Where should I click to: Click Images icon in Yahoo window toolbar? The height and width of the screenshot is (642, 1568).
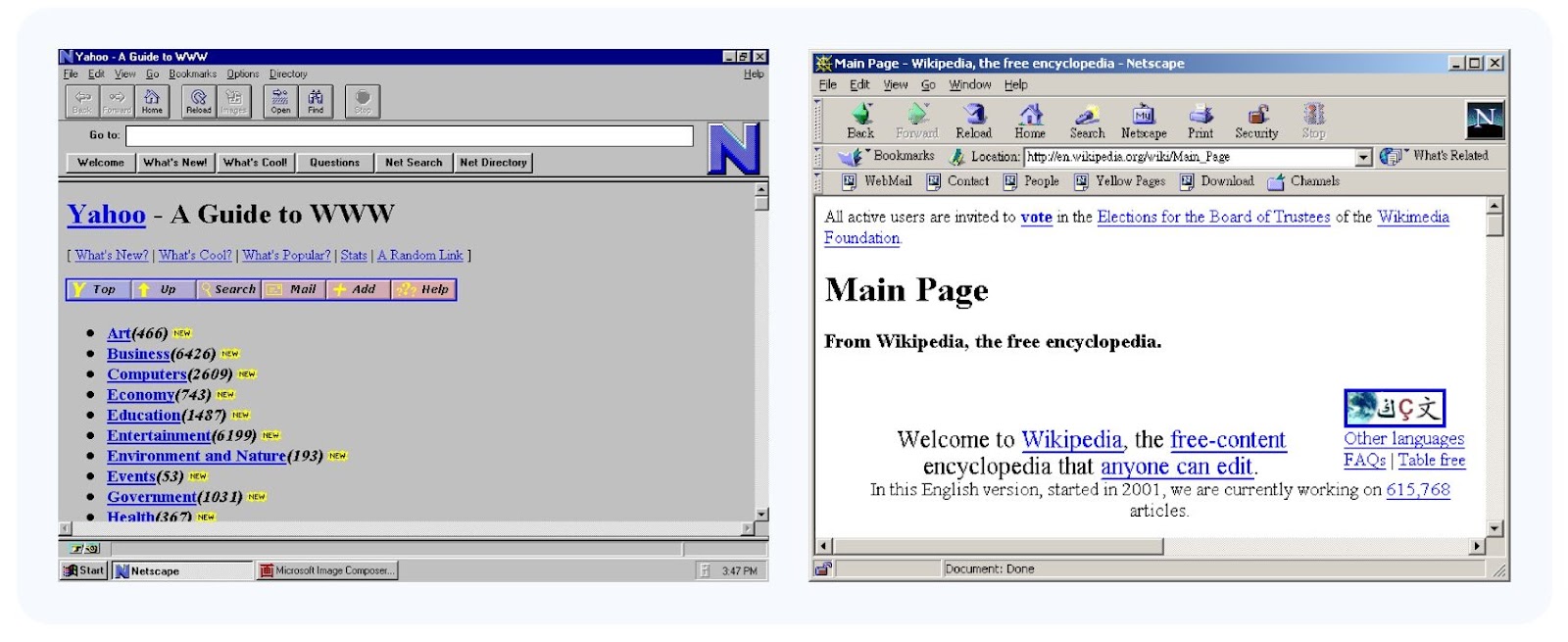pyautogui.click(x=233, y=100)
